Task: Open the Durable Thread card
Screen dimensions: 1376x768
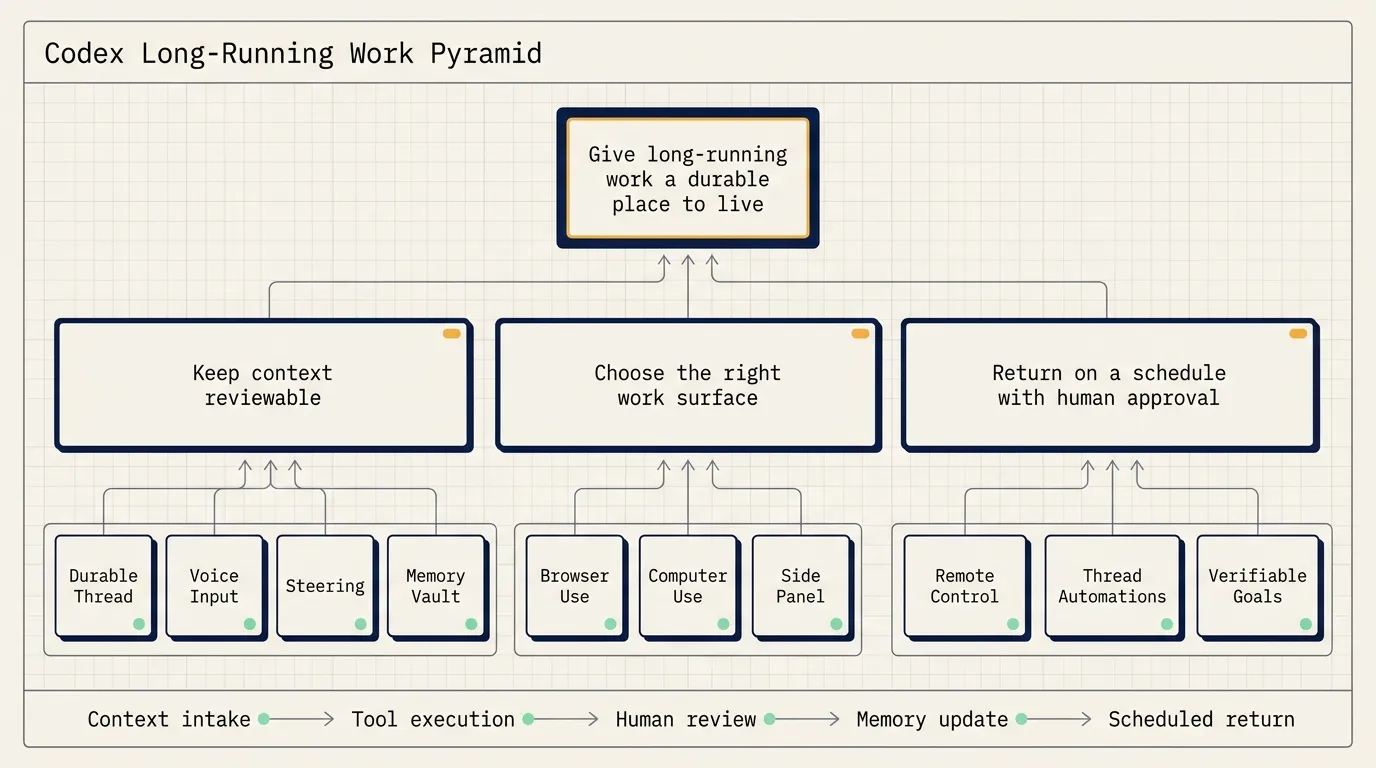Action: tap(104, 587)
